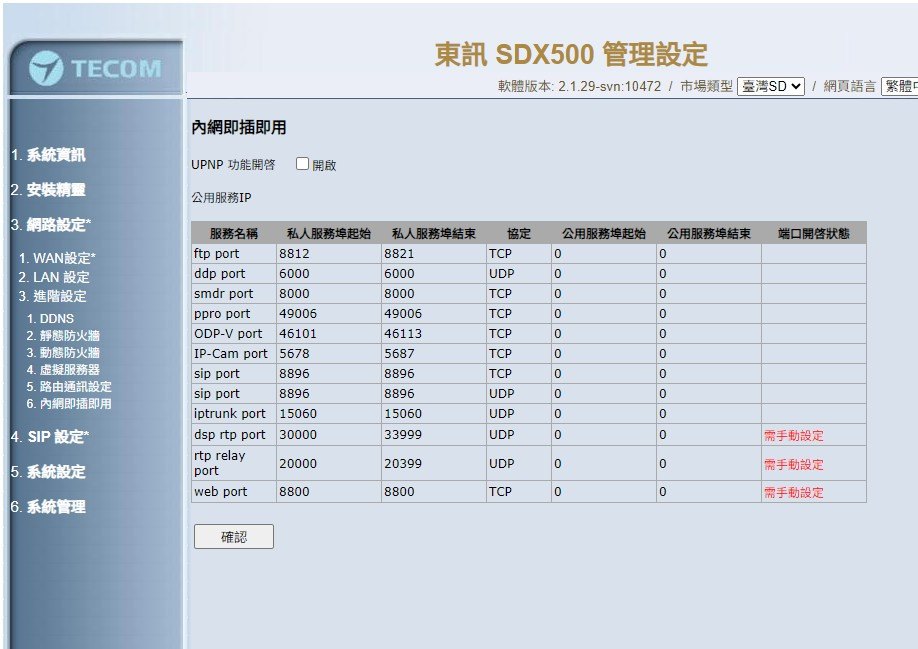Click 需手動設定 status in web port row
Viewport: 918px width, 649px height.
[x=794, y=493]
